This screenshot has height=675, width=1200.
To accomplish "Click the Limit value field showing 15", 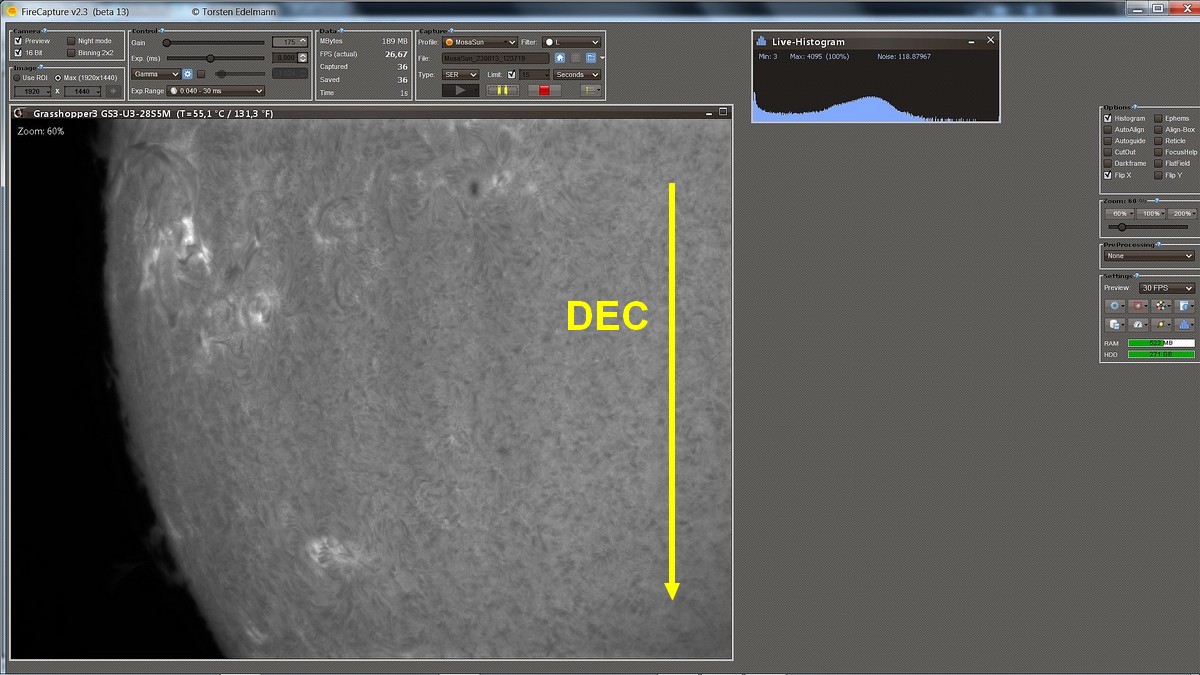I will pos(534,74).
